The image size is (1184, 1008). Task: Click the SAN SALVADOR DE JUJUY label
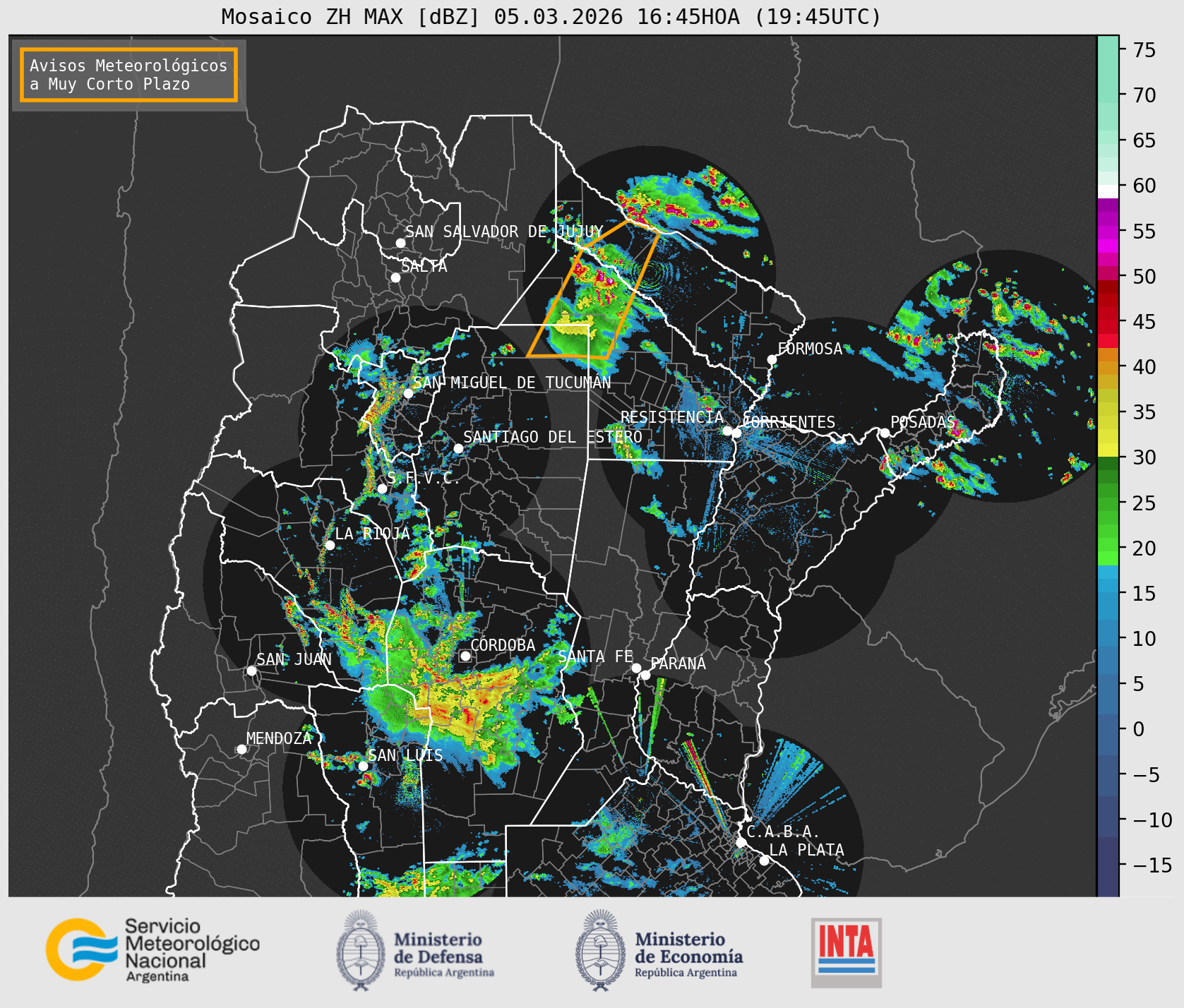(504, 232)
